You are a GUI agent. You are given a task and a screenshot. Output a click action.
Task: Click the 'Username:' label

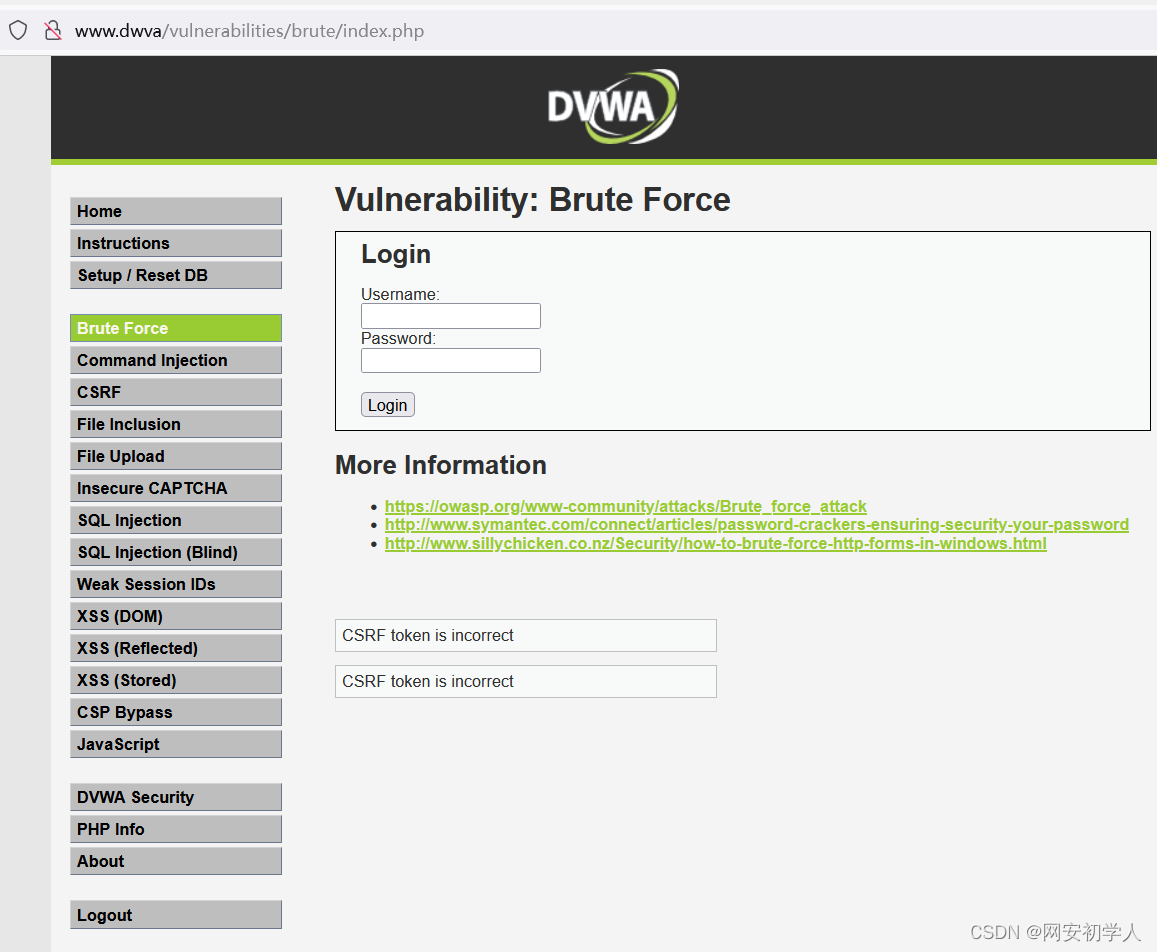point(400,294)
